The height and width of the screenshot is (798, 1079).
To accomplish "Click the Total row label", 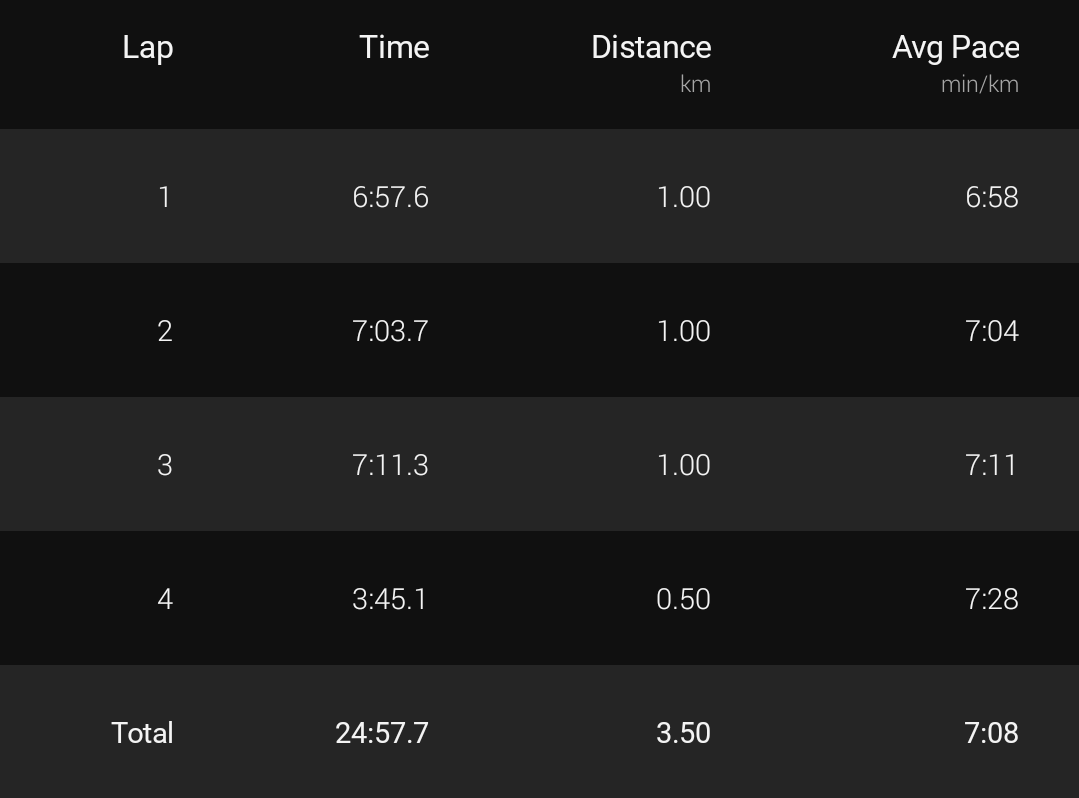I will (x=142, y=733).
